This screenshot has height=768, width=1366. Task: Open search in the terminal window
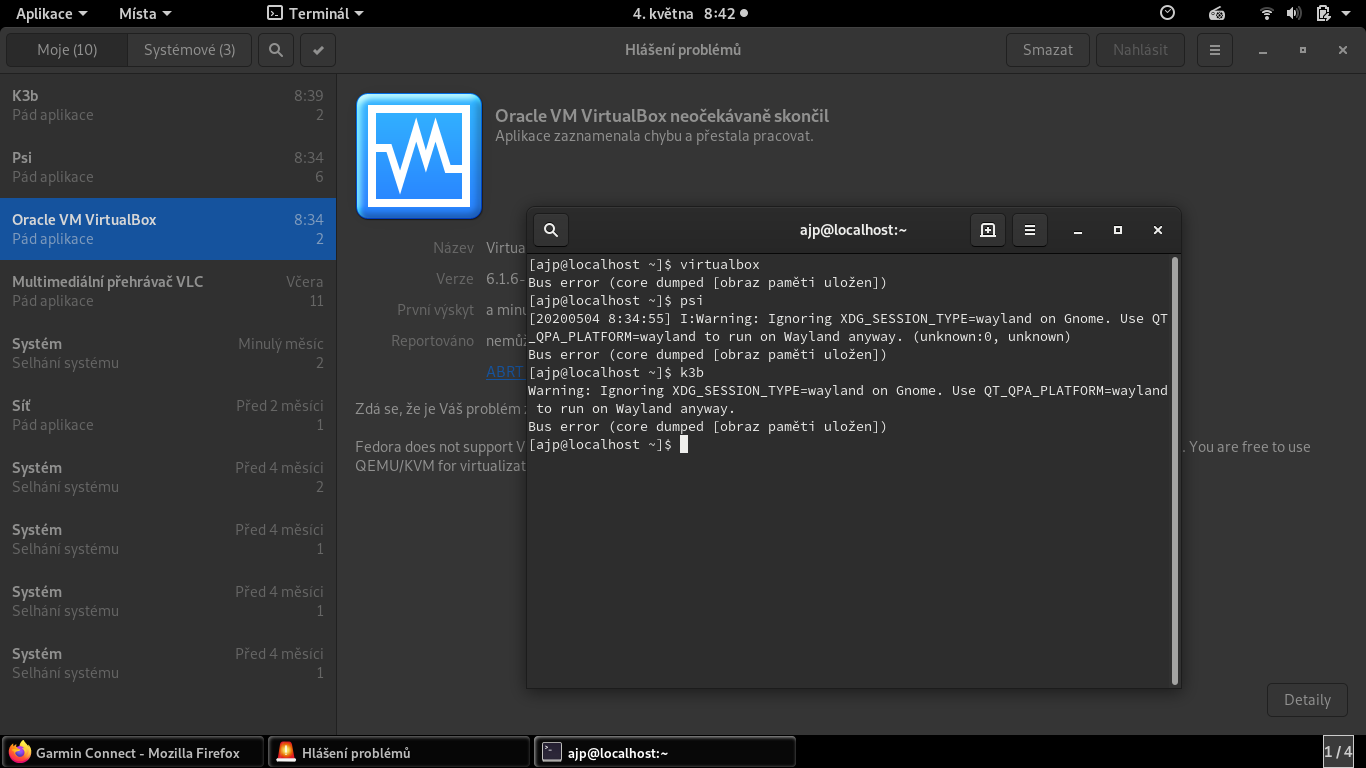point(551,230)
